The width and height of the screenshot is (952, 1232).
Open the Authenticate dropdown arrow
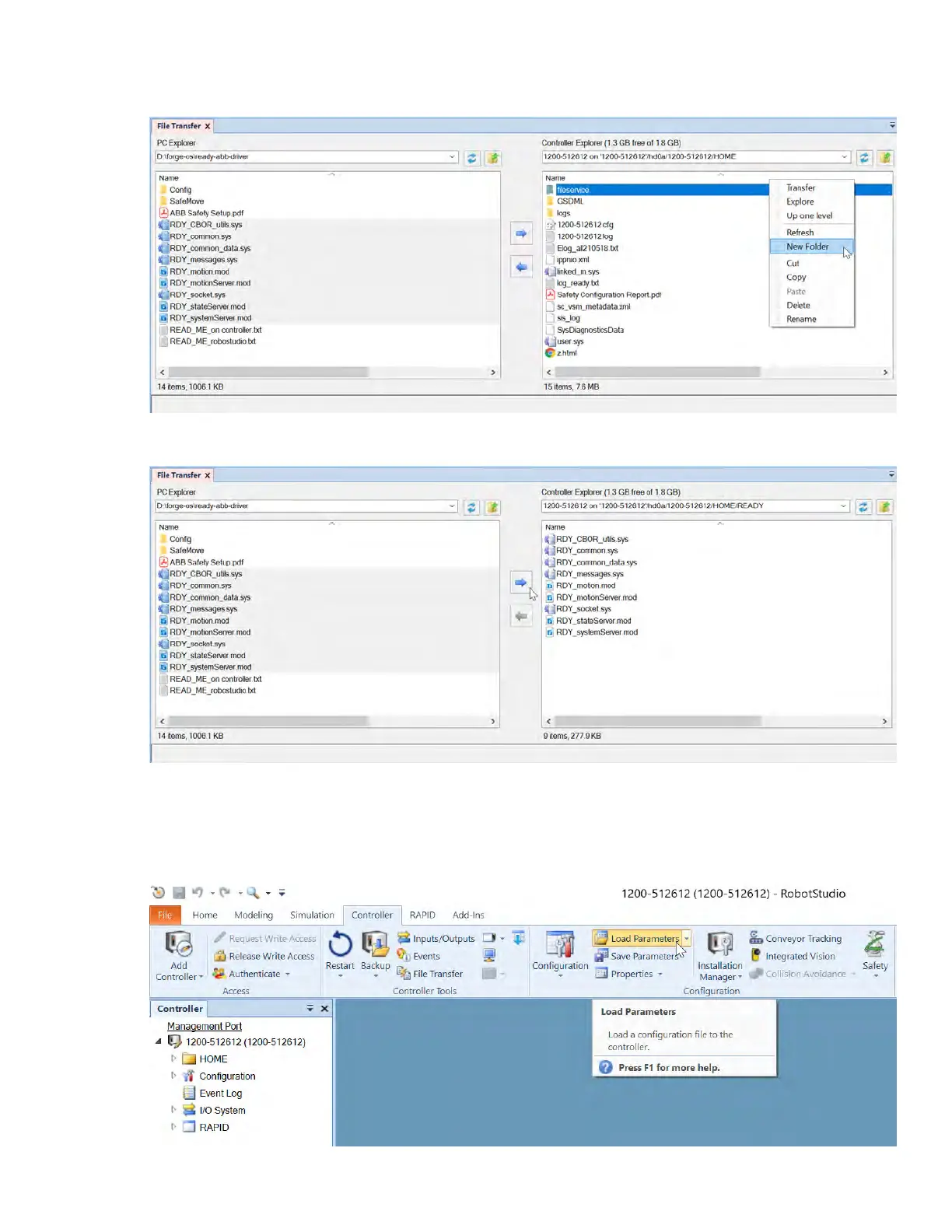click(x=287, y=974)
